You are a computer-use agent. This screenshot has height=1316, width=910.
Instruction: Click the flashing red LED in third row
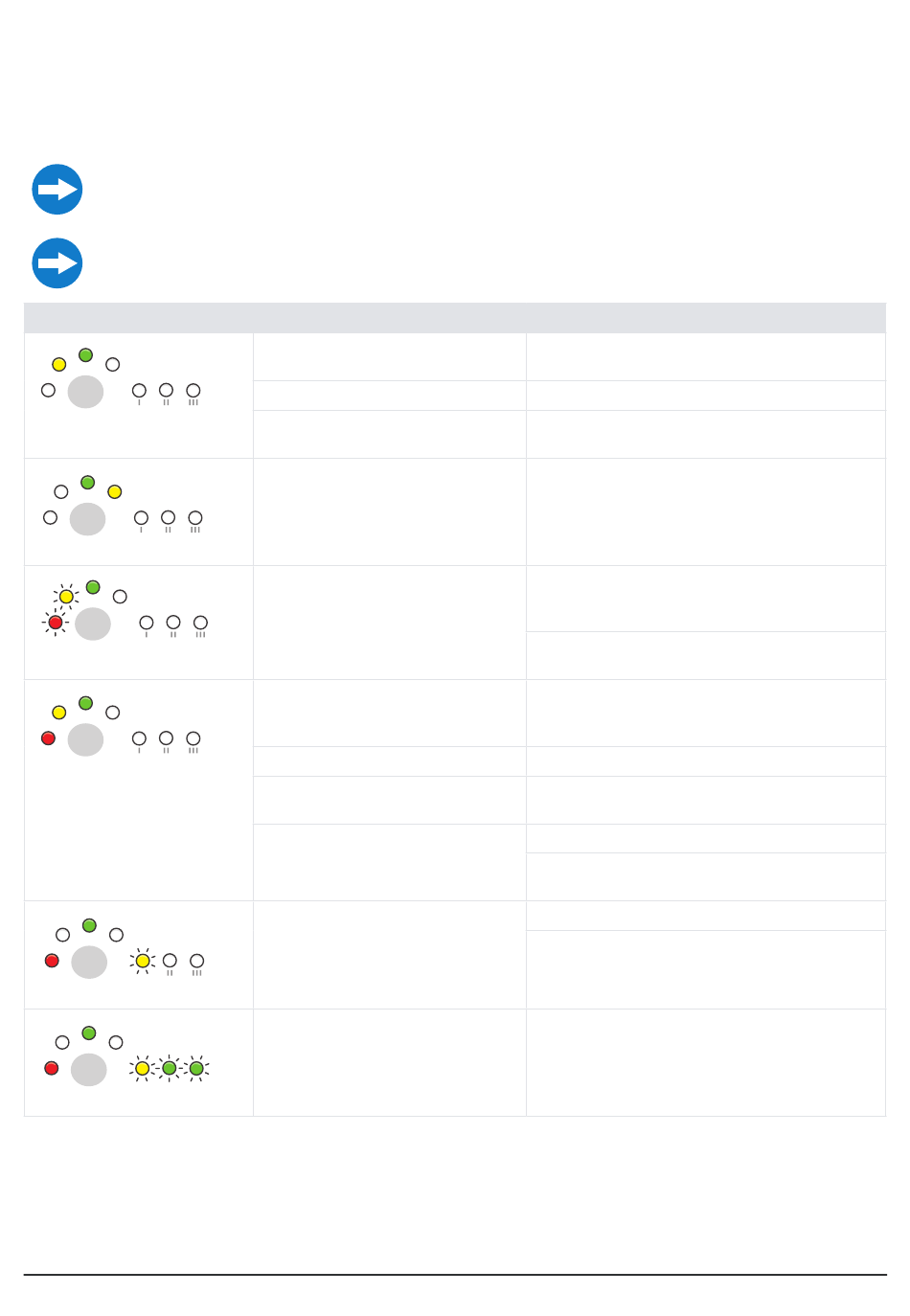pyautogui.click(x=56, y=623)
